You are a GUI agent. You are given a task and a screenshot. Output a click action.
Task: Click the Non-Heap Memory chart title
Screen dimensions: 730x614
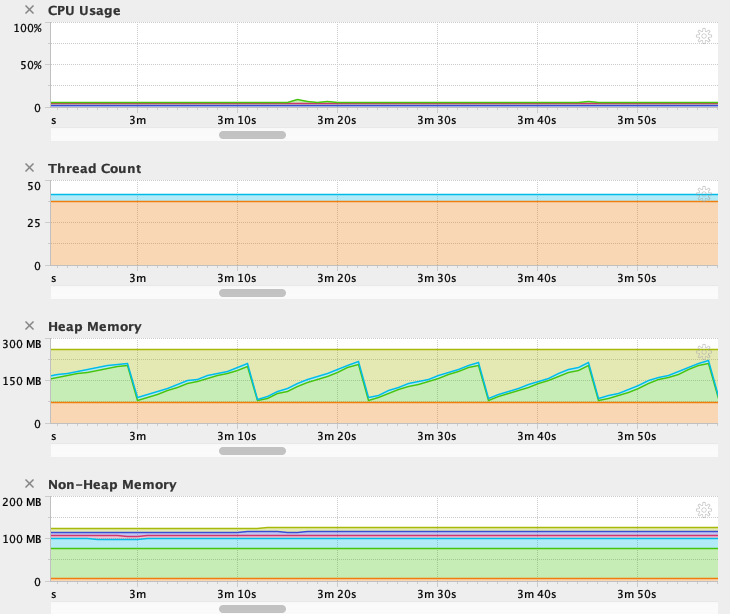click(x=111, y=485)
